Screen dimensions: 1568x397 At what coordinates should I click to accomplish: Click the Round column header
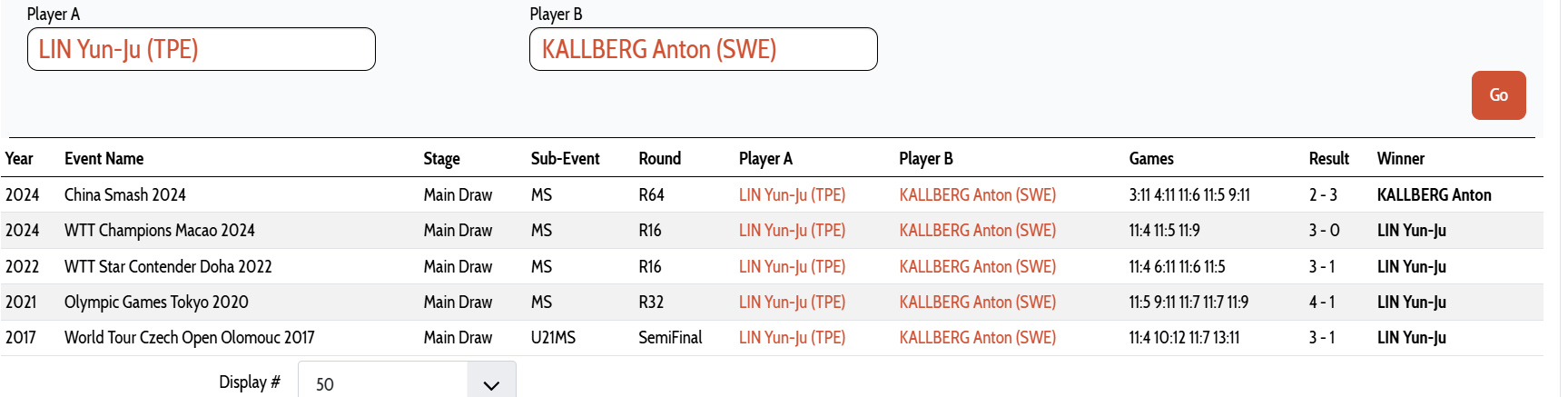coord(659,159)
